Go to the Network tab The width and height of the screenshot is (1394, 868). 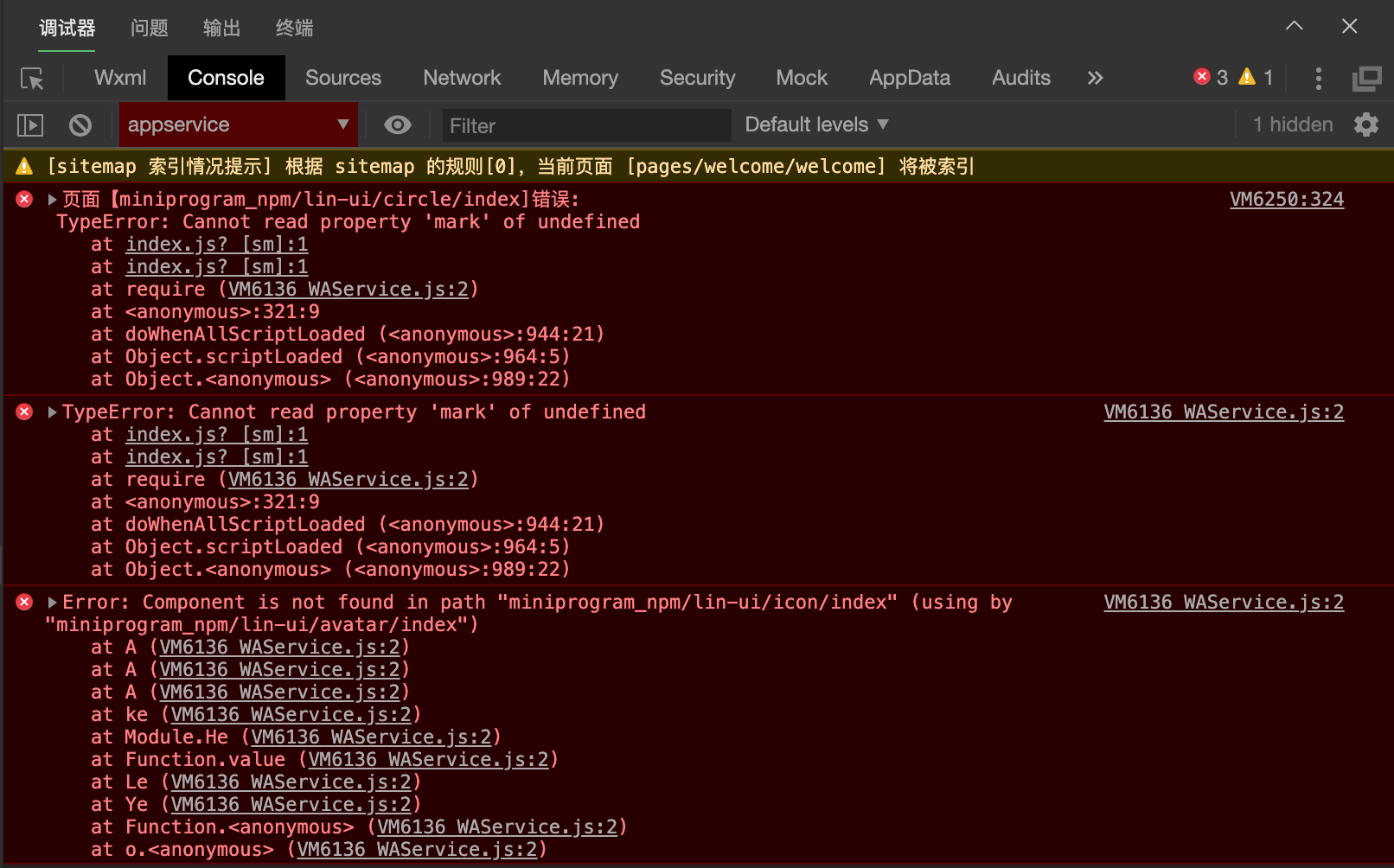coord(462,78)
